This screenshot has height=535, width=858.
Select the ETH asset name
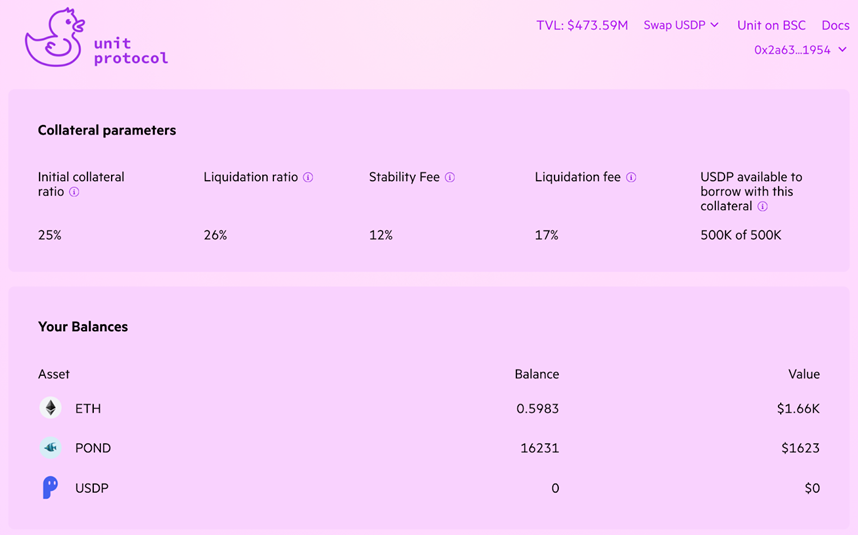pos(88,409)
